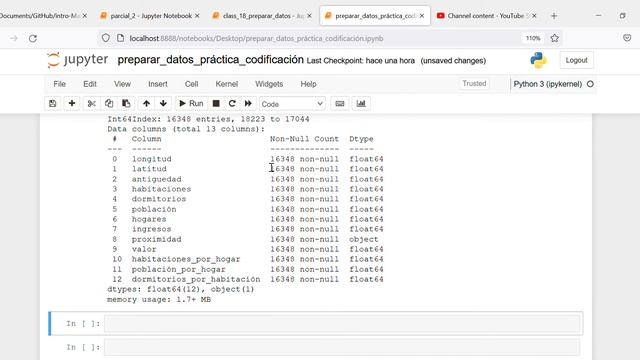Click the Jupyter logo
Viewport: 640px width, 360px height.
pyautogui.click(x=78, y=60)
